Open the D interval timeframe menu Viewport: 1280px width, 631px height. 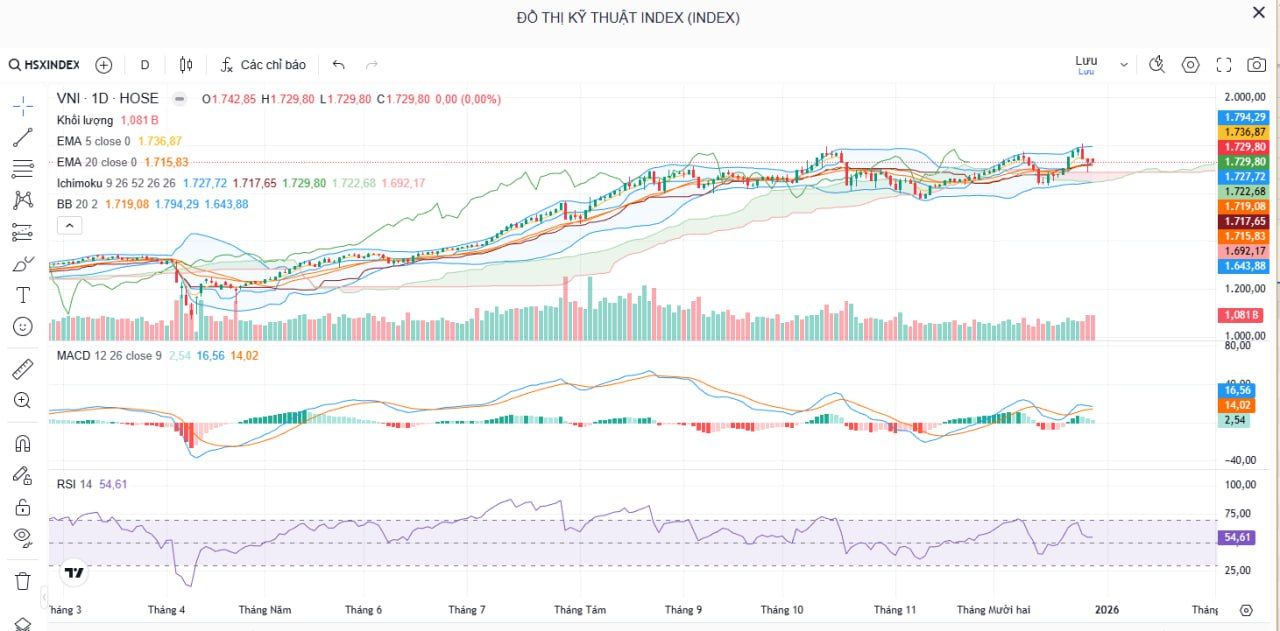pos(144,64)
